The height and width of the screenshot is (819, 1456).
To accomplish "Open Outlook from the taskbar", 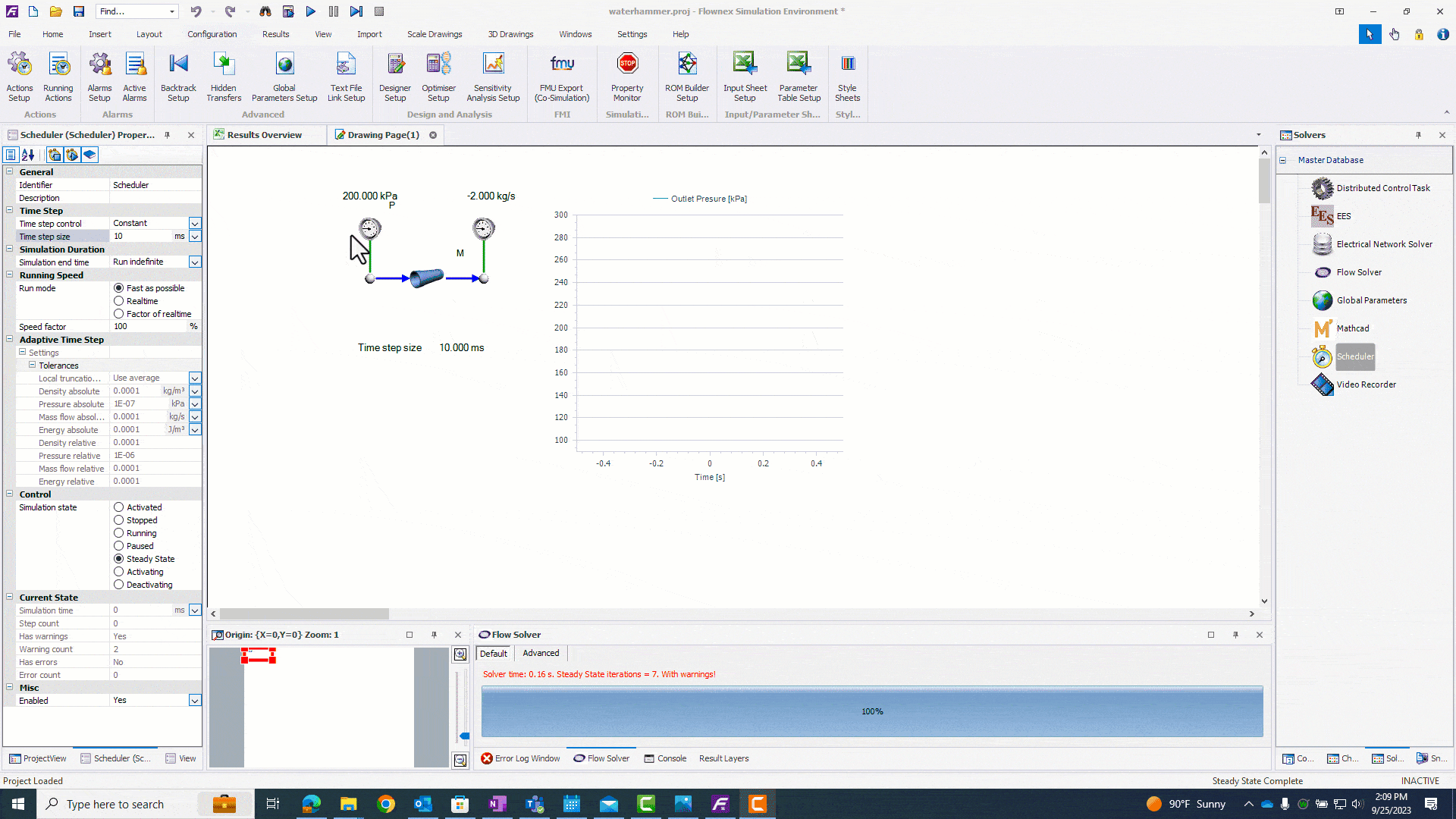I will [422, 804].
